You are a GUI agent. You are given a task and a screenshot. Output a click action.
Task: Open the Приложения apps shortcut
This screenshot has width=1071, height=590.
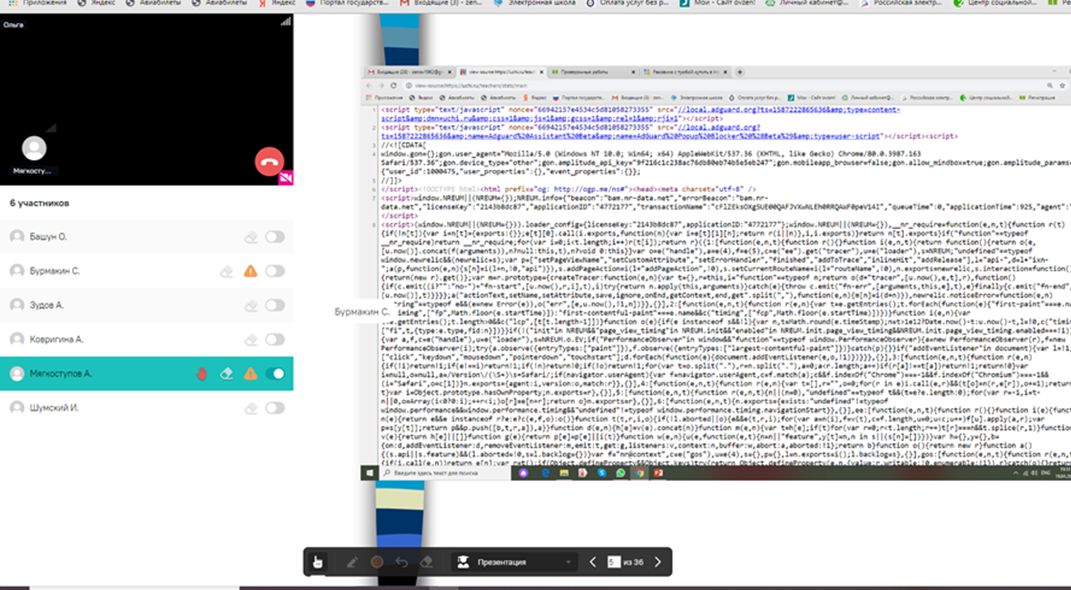pos(38,3)
